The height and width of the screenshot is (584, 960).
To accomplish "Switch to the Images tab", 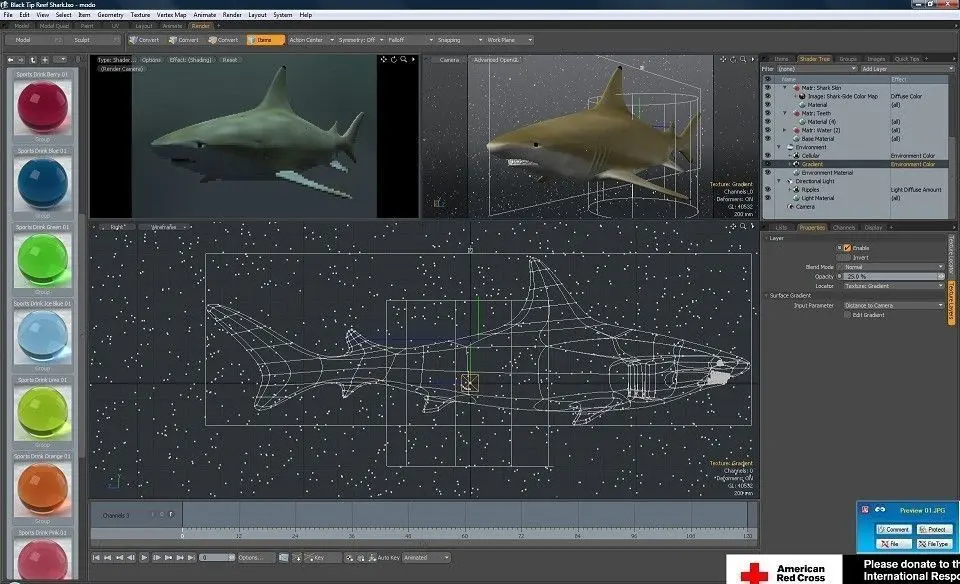I will [x=876, y=59].
